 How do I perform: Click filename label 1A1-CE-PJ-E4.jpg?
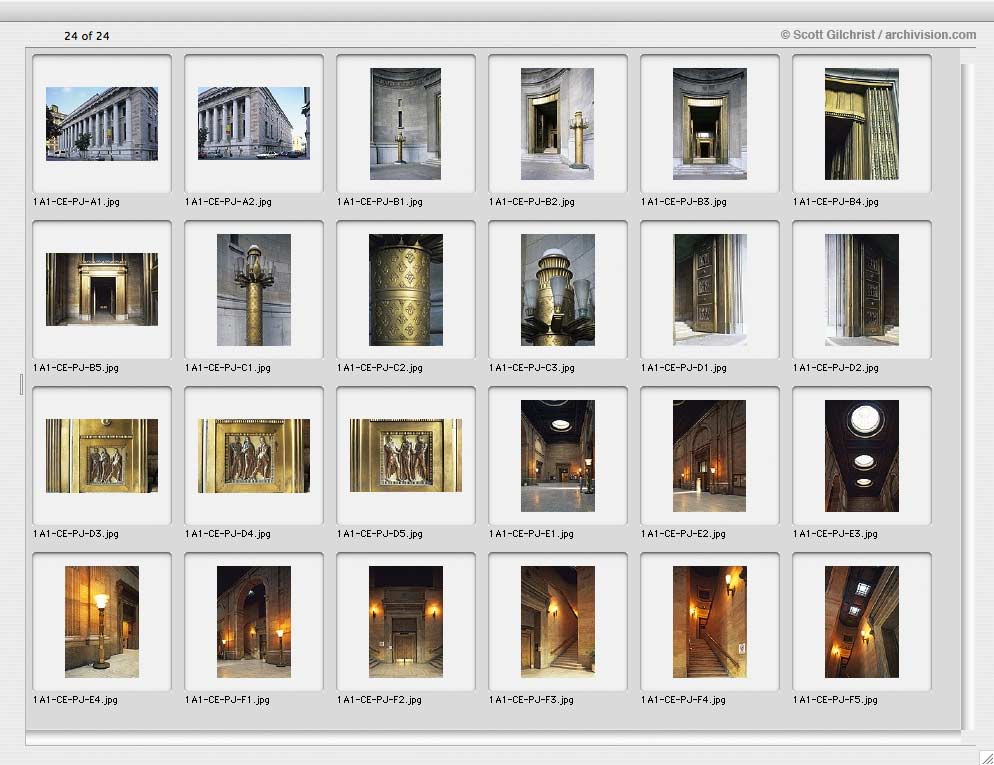(x=75, y=700)
